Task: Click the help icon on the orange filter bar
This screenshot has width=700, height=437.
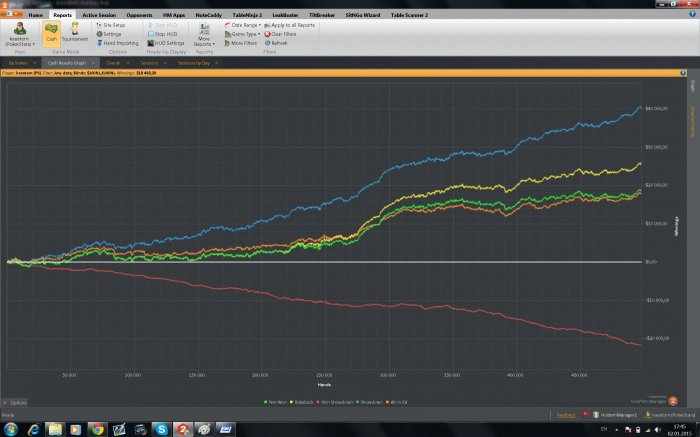Action: 683,73
